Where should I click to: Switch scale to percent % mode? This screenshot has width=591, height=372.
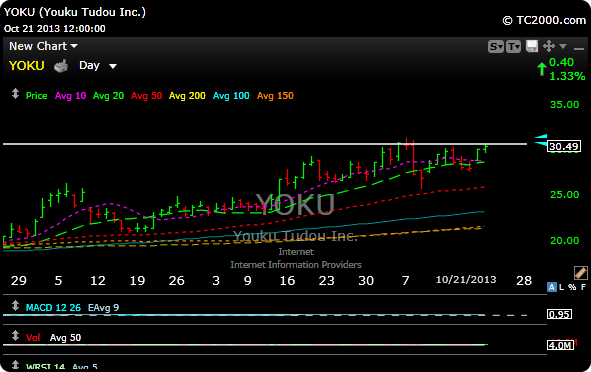point(572,287)
